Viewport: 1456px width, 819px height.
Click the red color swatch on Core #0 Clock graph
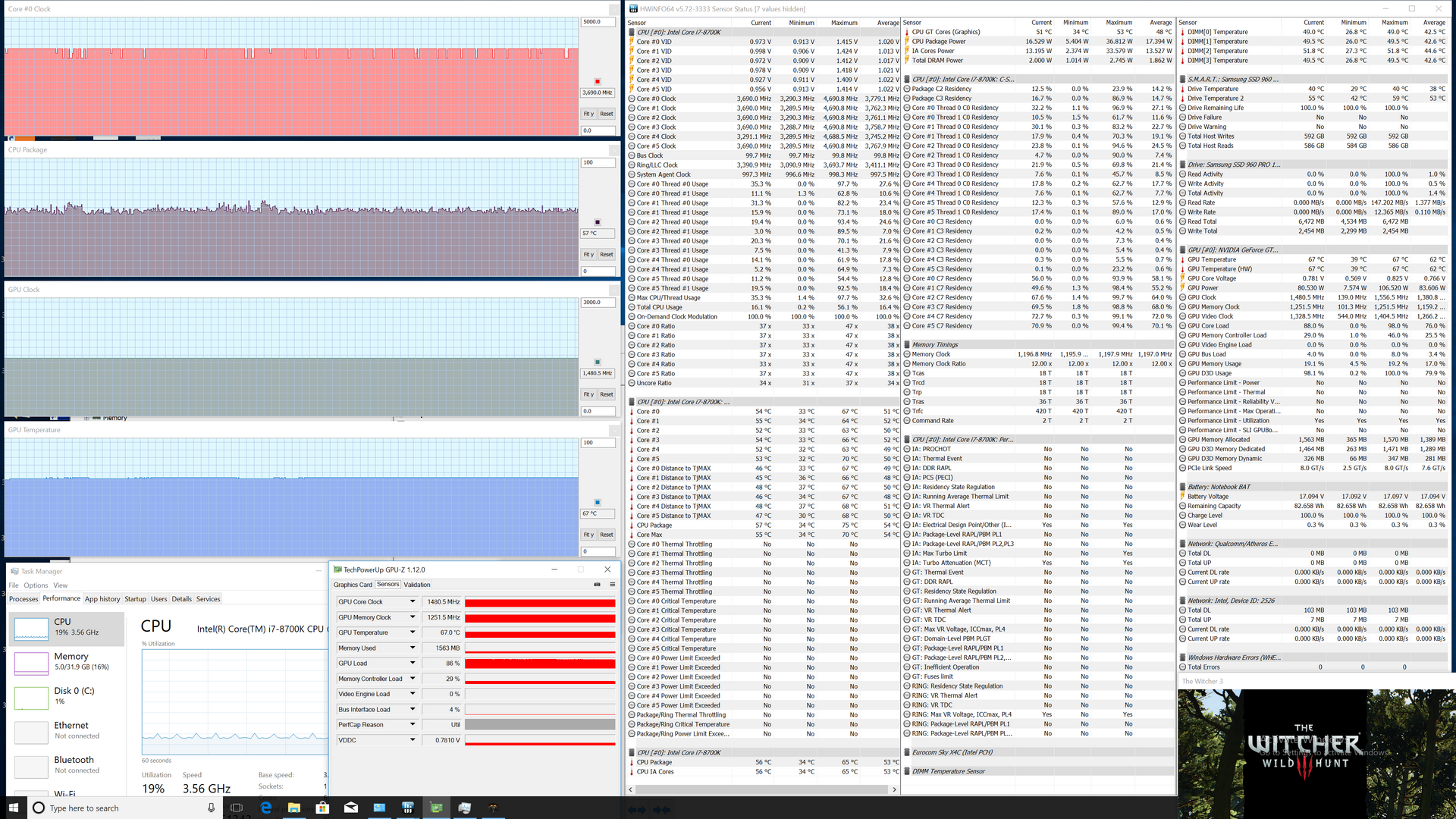pyautogui.click(x=598, y=81)
